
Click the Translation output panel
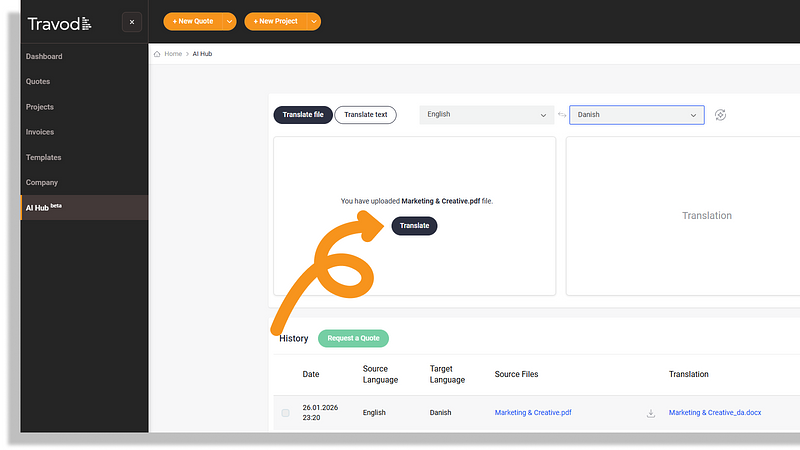coord(683,216)
